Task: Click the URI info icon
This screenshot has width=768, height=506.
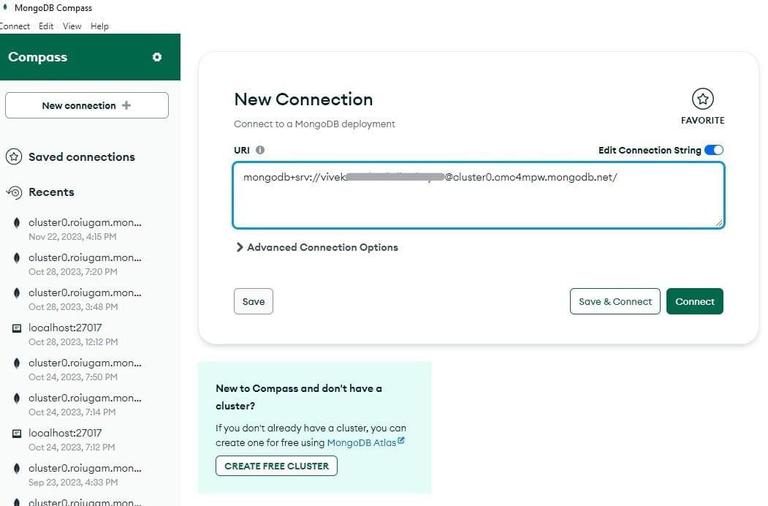Action: [x=260, y=150]
